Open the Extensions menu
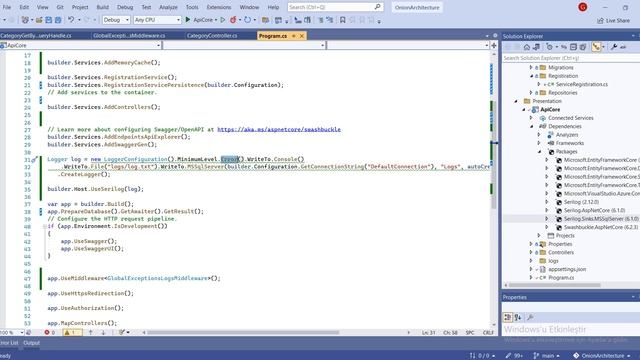Viewport: 640px width, 360px height. click(x=219, y=7)
